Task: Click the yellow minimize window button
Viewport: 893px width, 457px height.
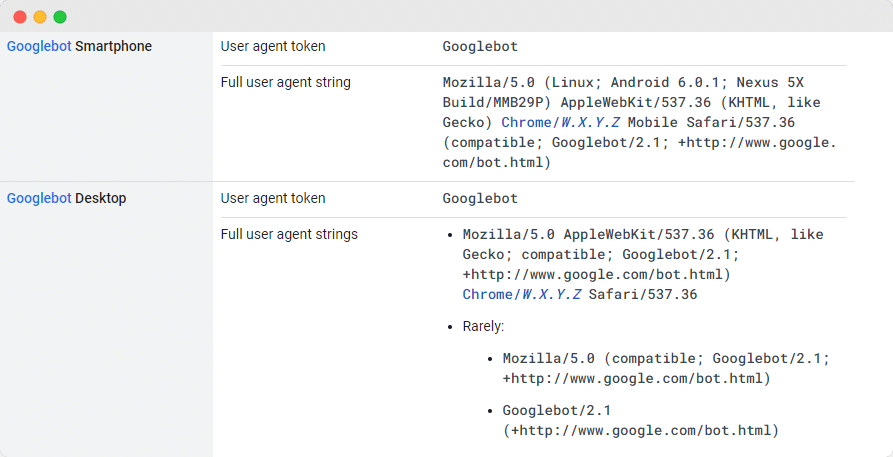Action: coord(40,17)
